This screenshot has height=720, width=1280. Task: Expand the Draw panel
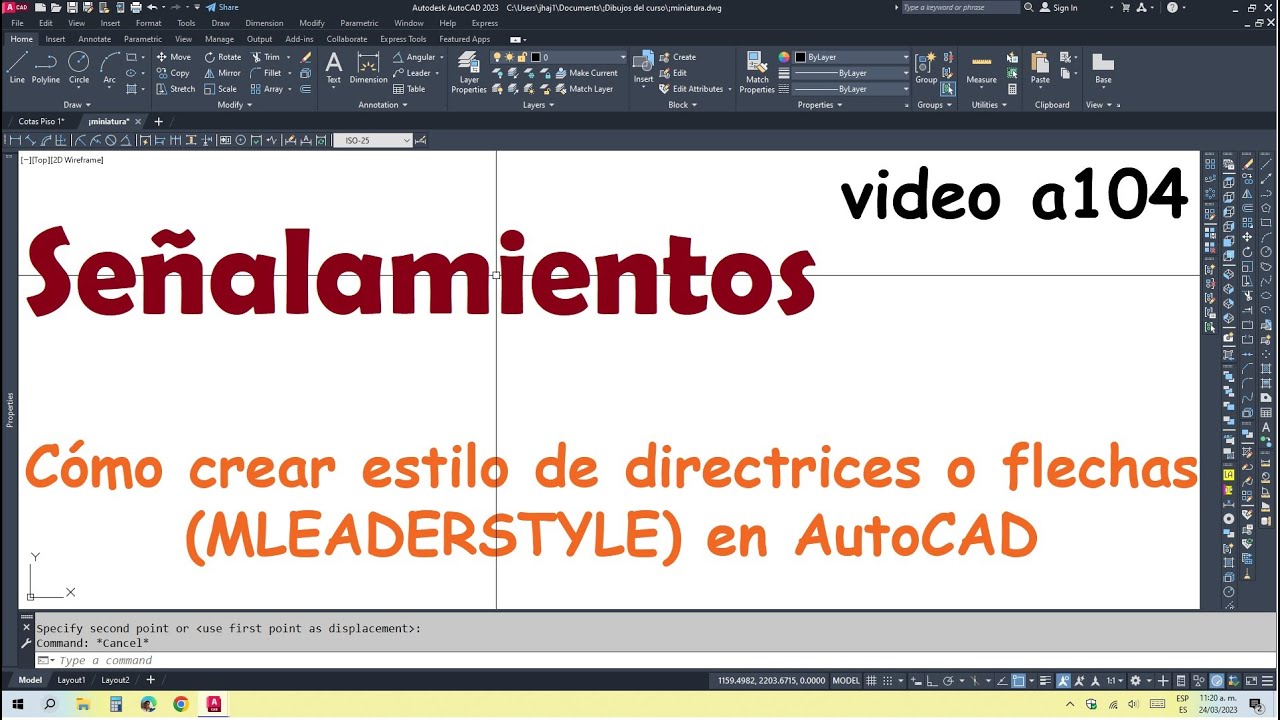(x=77, y=105)
